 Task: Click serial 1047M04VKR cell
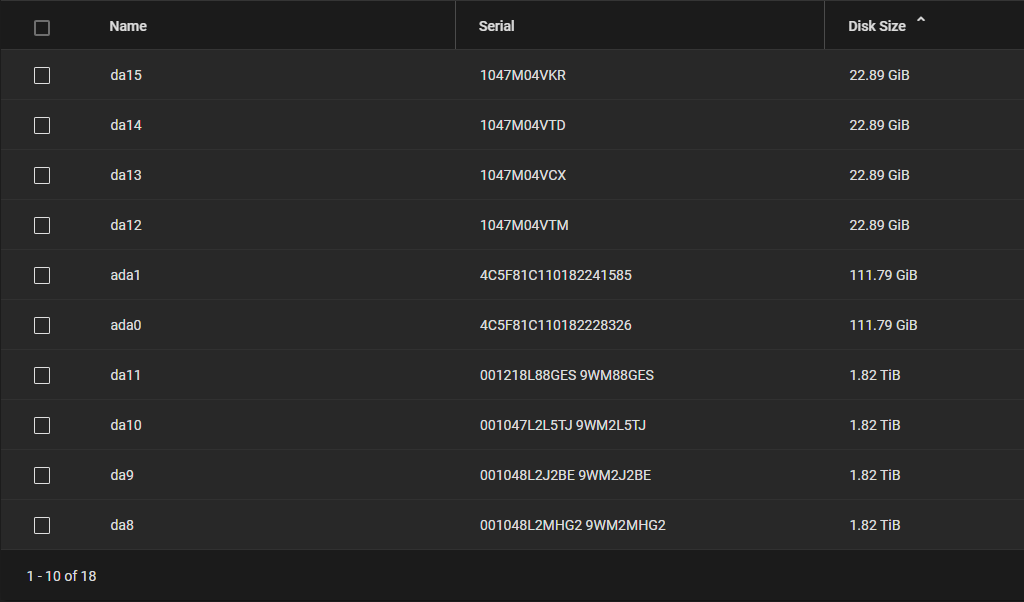point(522,75)
